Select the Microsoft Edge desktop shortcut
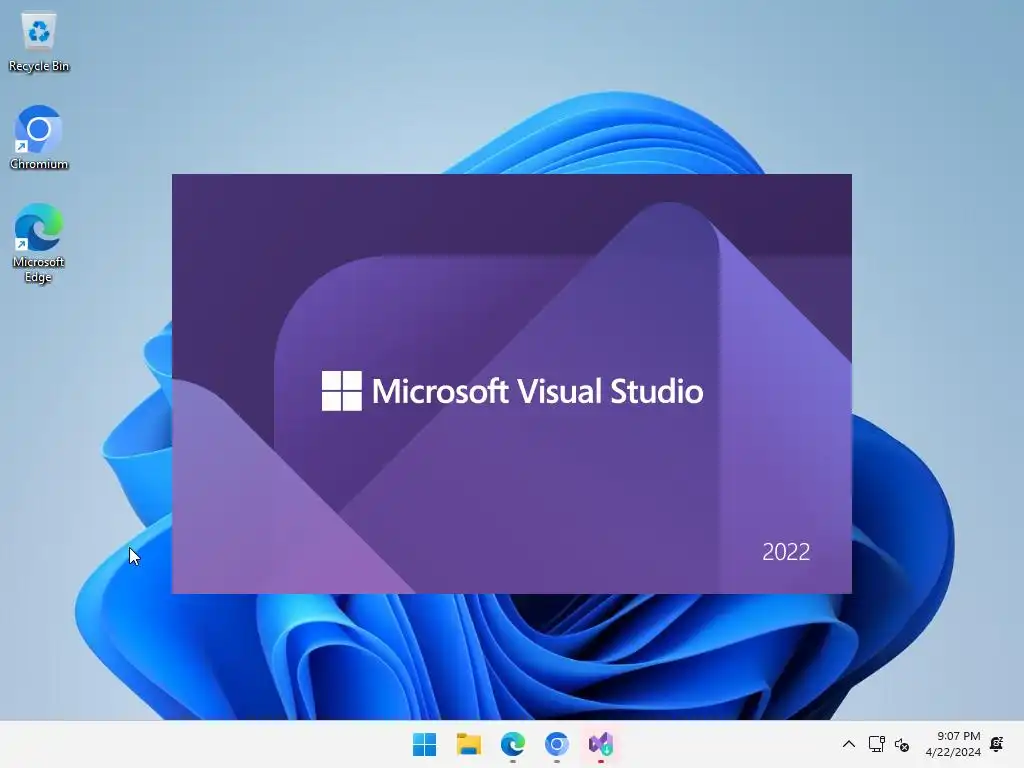The width and height of the screenshot is (1024, 768). tap(39, 243)
